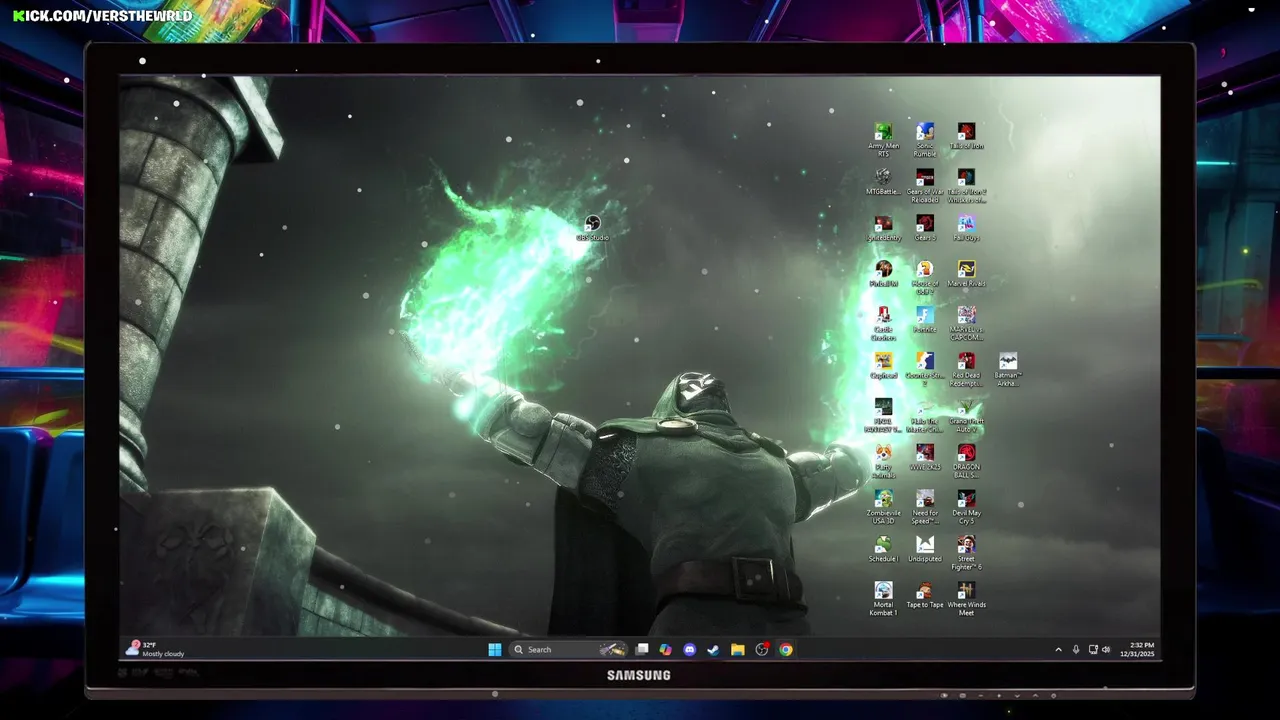The height and width of the screenshot is (720, 1280).
Task: Open OBS Studio from the taskbar
Action: (x=762, y=650)
